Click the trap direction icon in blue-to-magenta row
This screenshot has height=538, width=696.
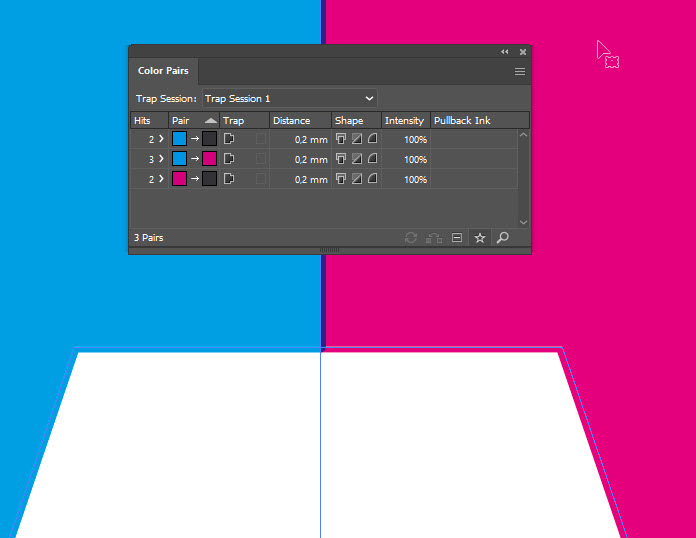229,158
